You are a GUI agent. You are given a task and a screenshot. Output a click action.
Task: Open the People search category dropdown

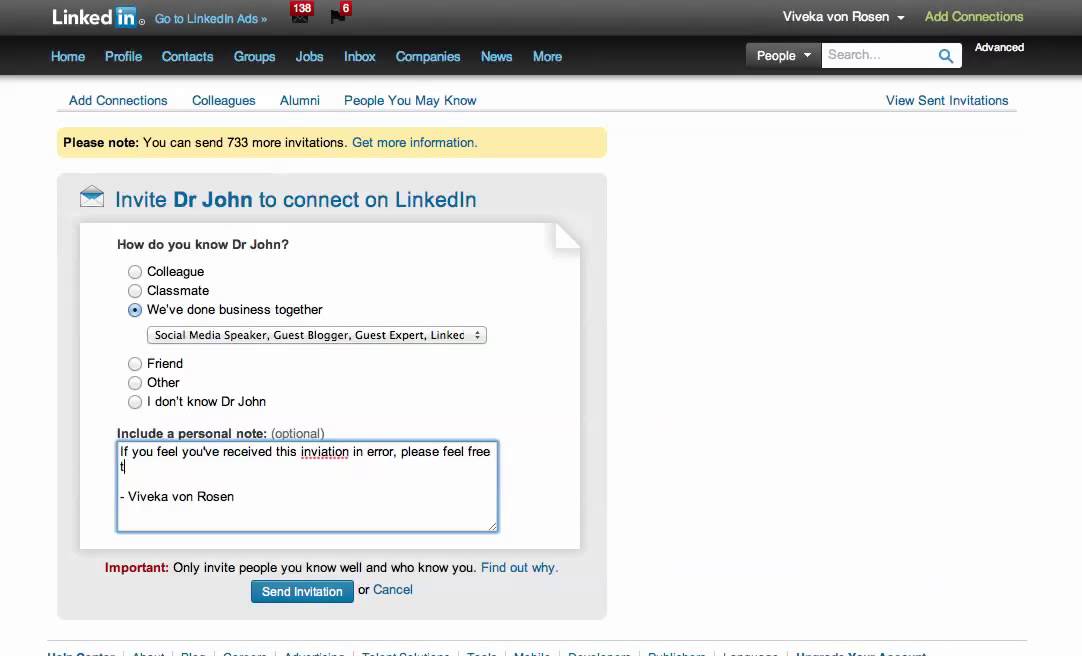coord(783,56)
